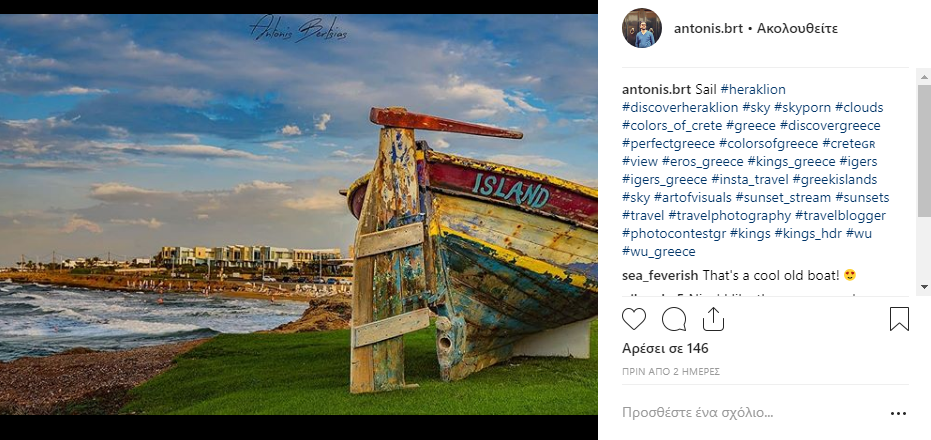Like the post with the heart icon

tap(634, 319)
